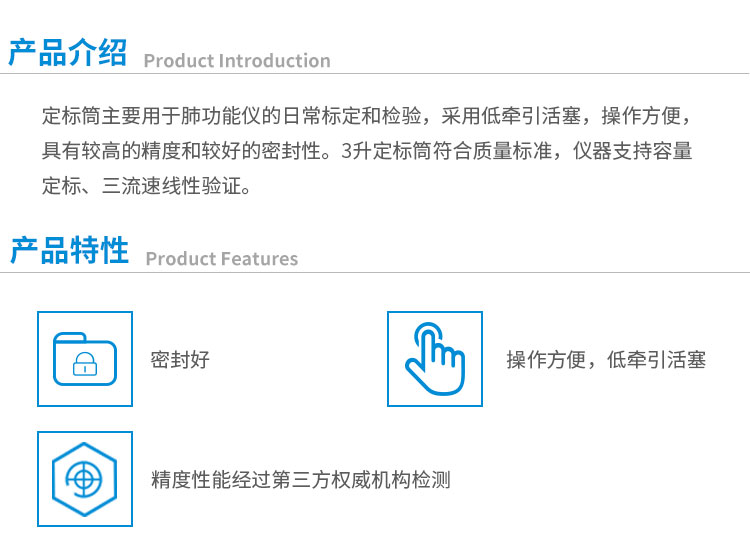This screenshot has height=557, width=750.
Task: Click the padlock inside the folder icon
Action: 85,364
